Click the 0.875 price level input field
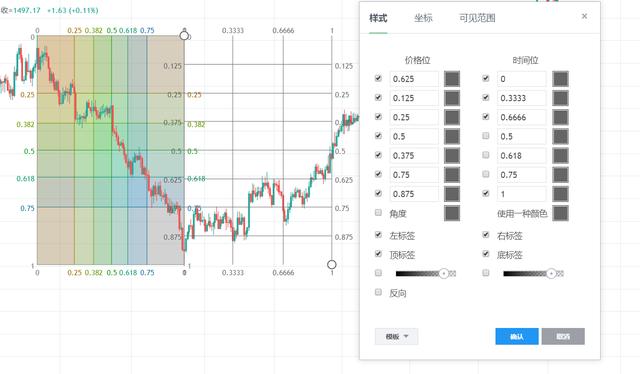The image size is (640, 374). pos(414,194)
